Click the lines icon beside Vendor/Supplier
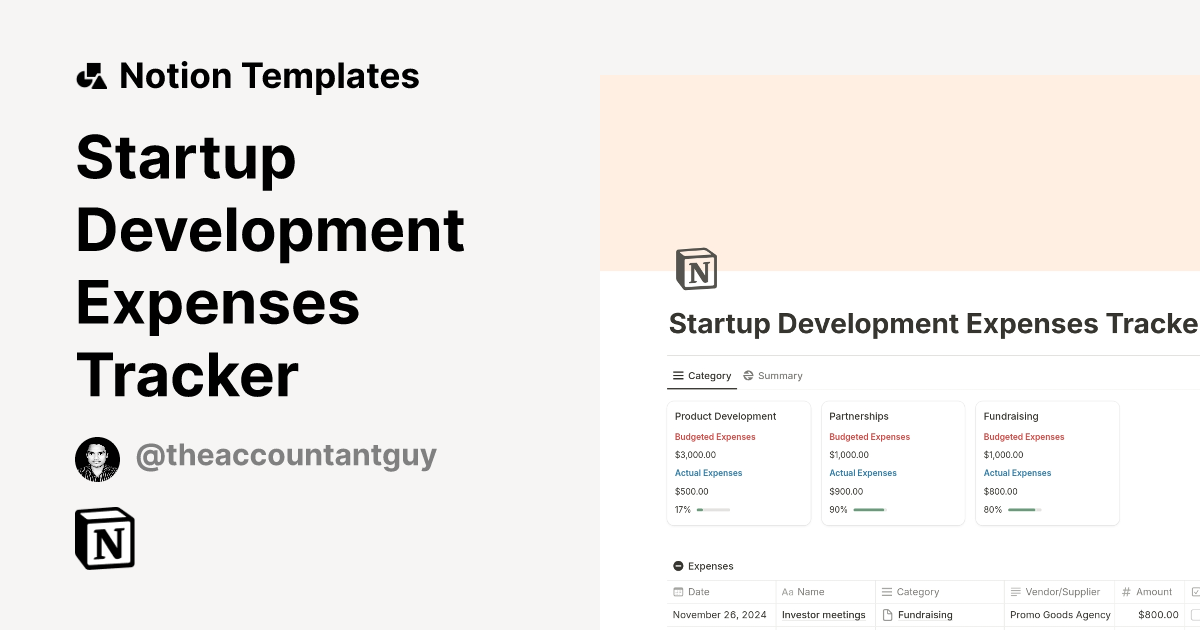The image size is (1200, 630). pos(1016,592)
